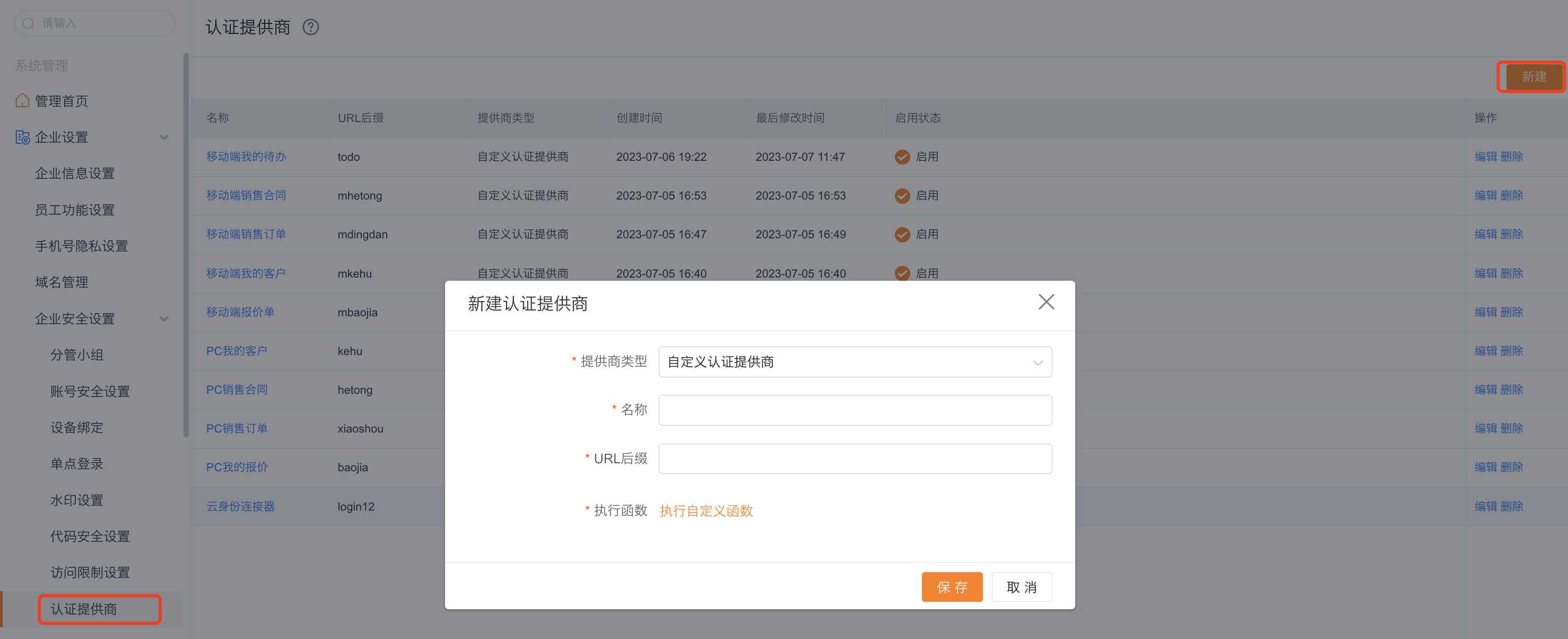Click the 启用 check icon for mhetong row
Screen dimensions: 1568x639
(x=902, y=195)
